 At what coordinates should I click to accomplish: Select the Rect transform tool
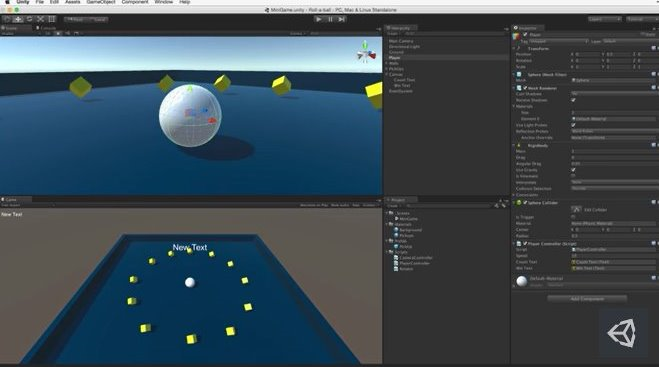52,19
